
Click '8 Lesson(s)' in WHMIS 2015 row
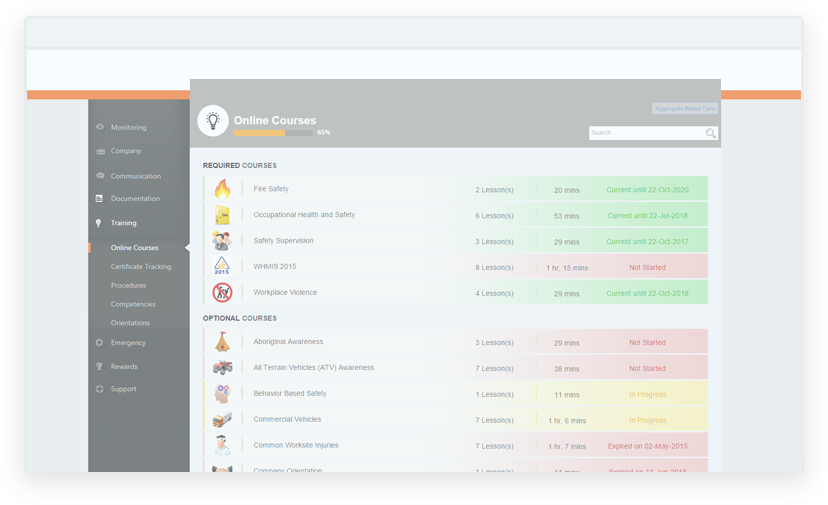[x=494, y=267]
